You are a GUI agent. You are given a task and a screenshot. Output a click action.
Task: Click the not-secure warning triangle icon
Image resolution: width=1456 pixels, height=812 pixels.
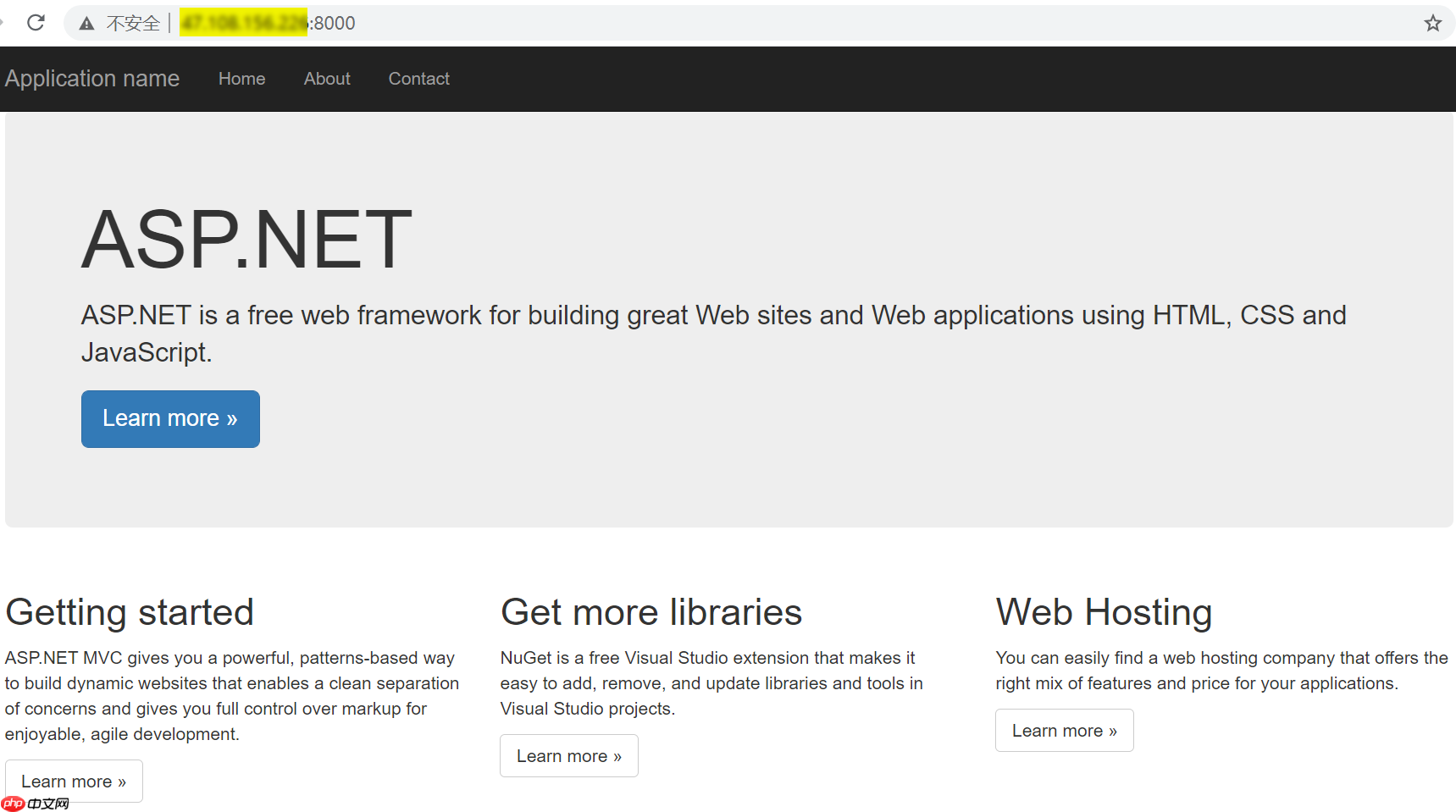[86, 24]
